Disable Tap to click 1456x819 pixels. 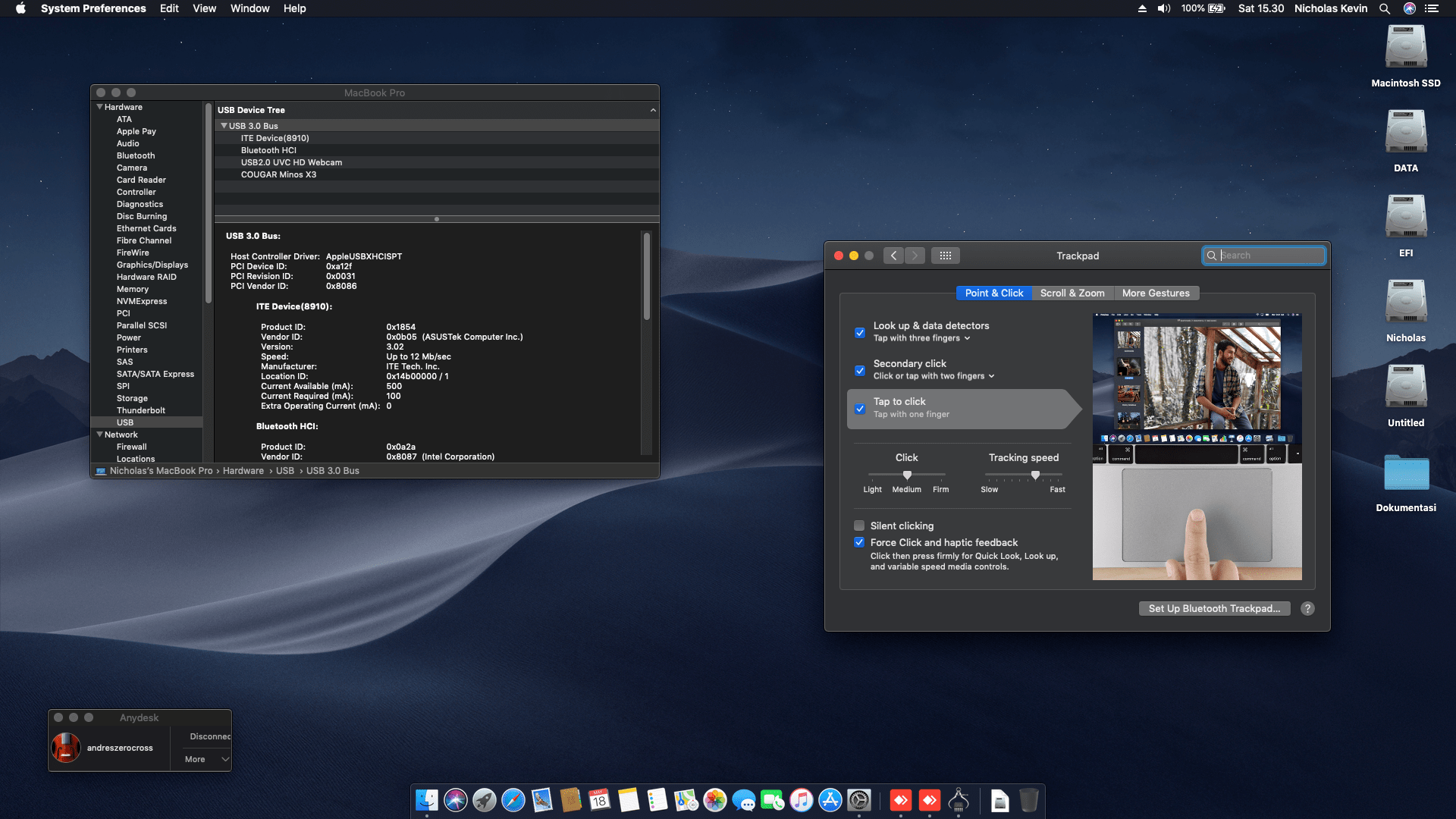859,409
